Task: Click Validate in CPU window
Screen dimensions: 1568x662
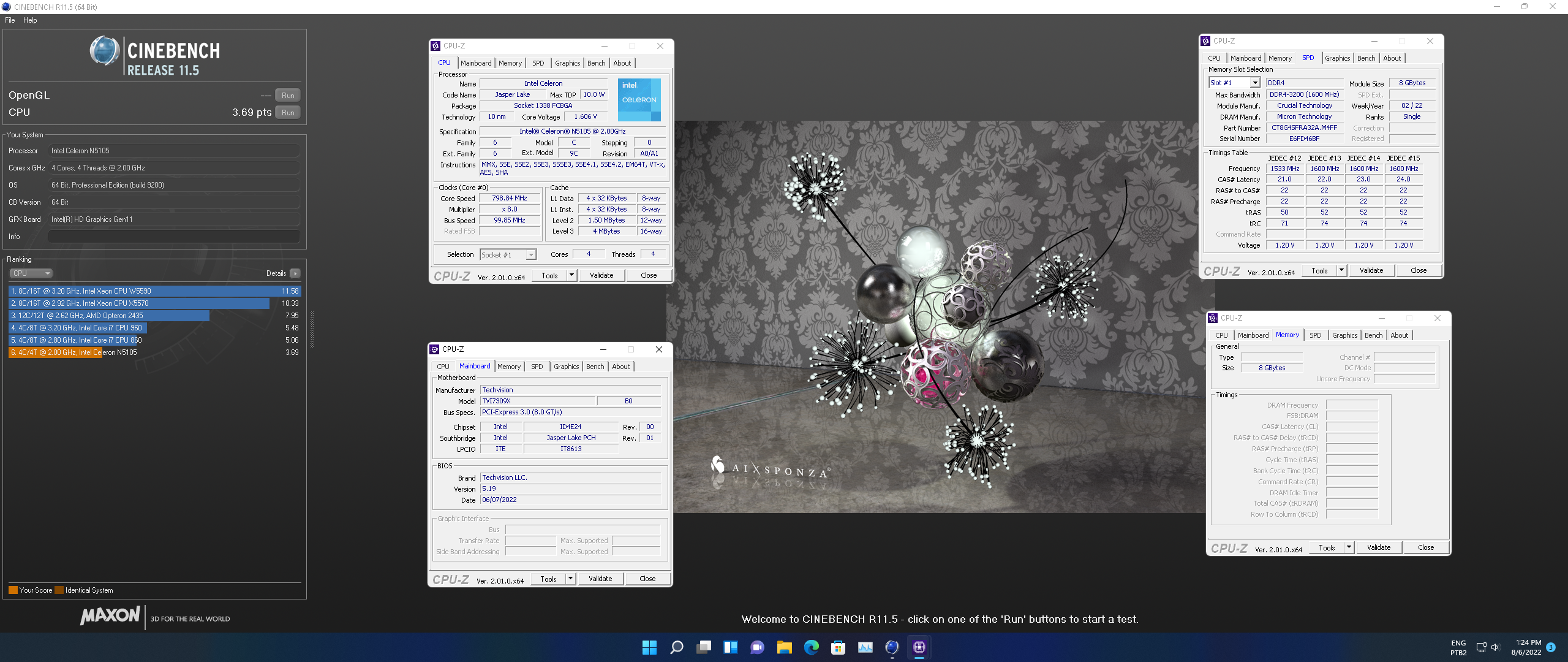Action: (x=601, y=276)
